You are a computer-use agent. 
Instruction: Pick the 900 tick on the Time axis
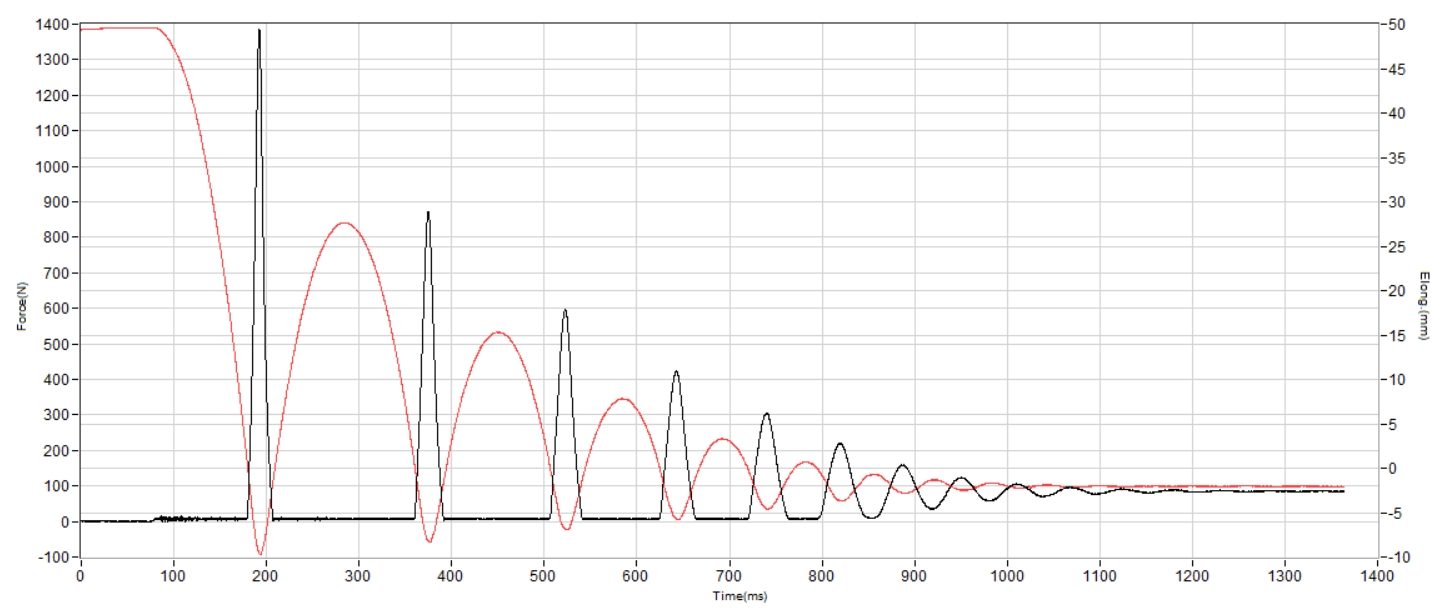point(913,577)
